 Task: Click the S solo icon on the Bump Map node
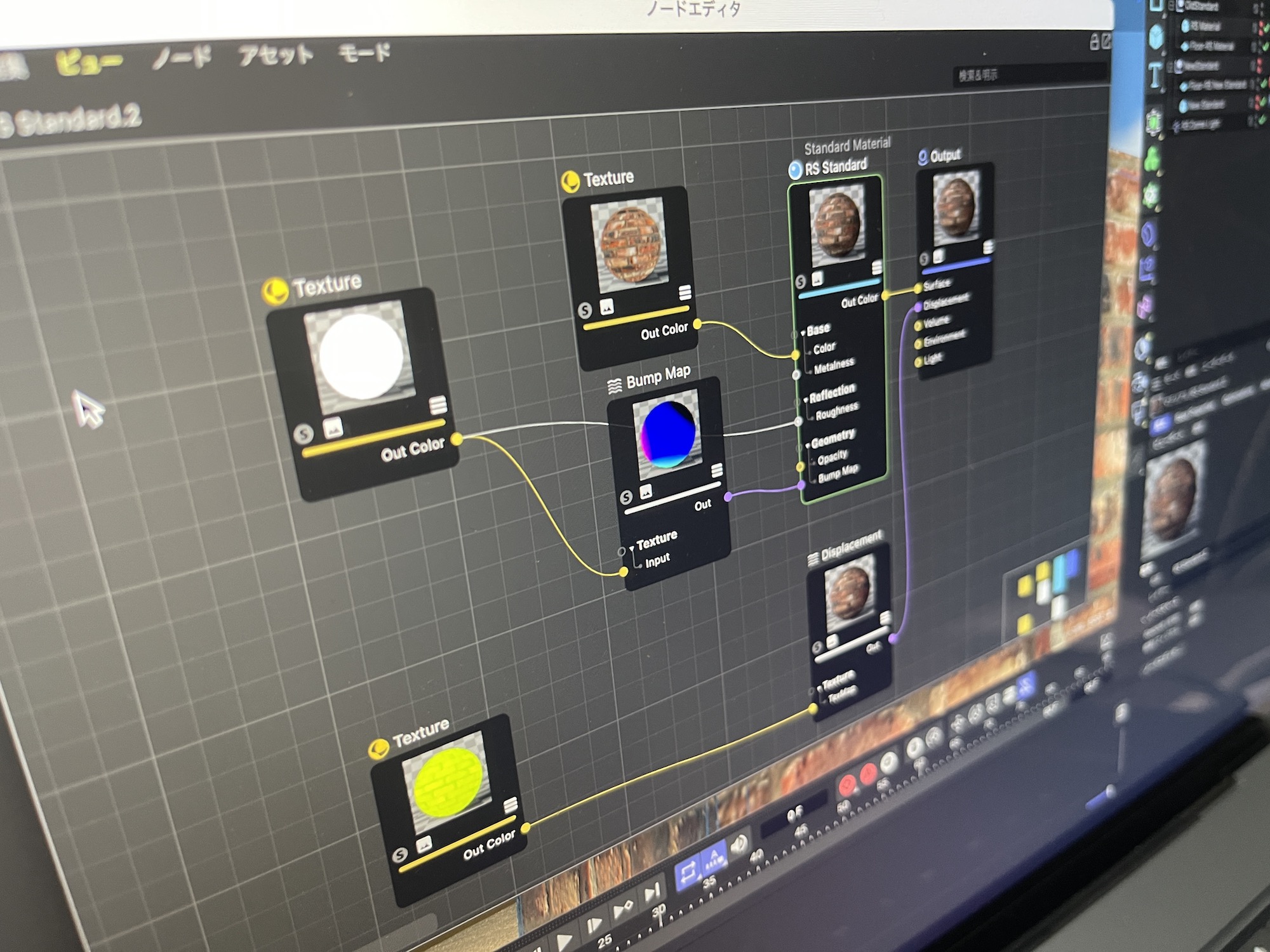(x=625, y=499)
